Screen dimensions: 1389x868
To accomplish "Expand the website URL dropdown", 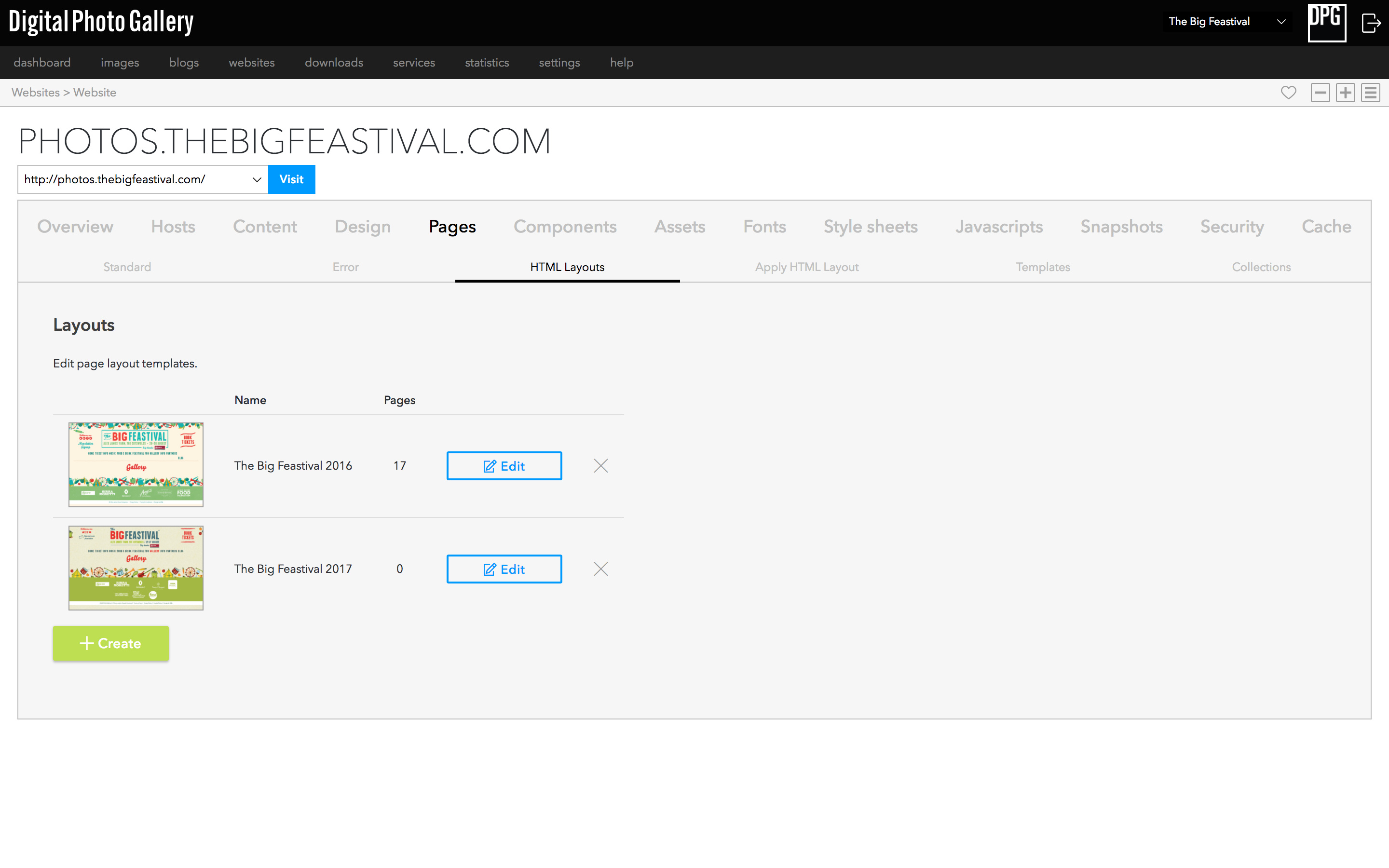I will click(x=143, y=179).
